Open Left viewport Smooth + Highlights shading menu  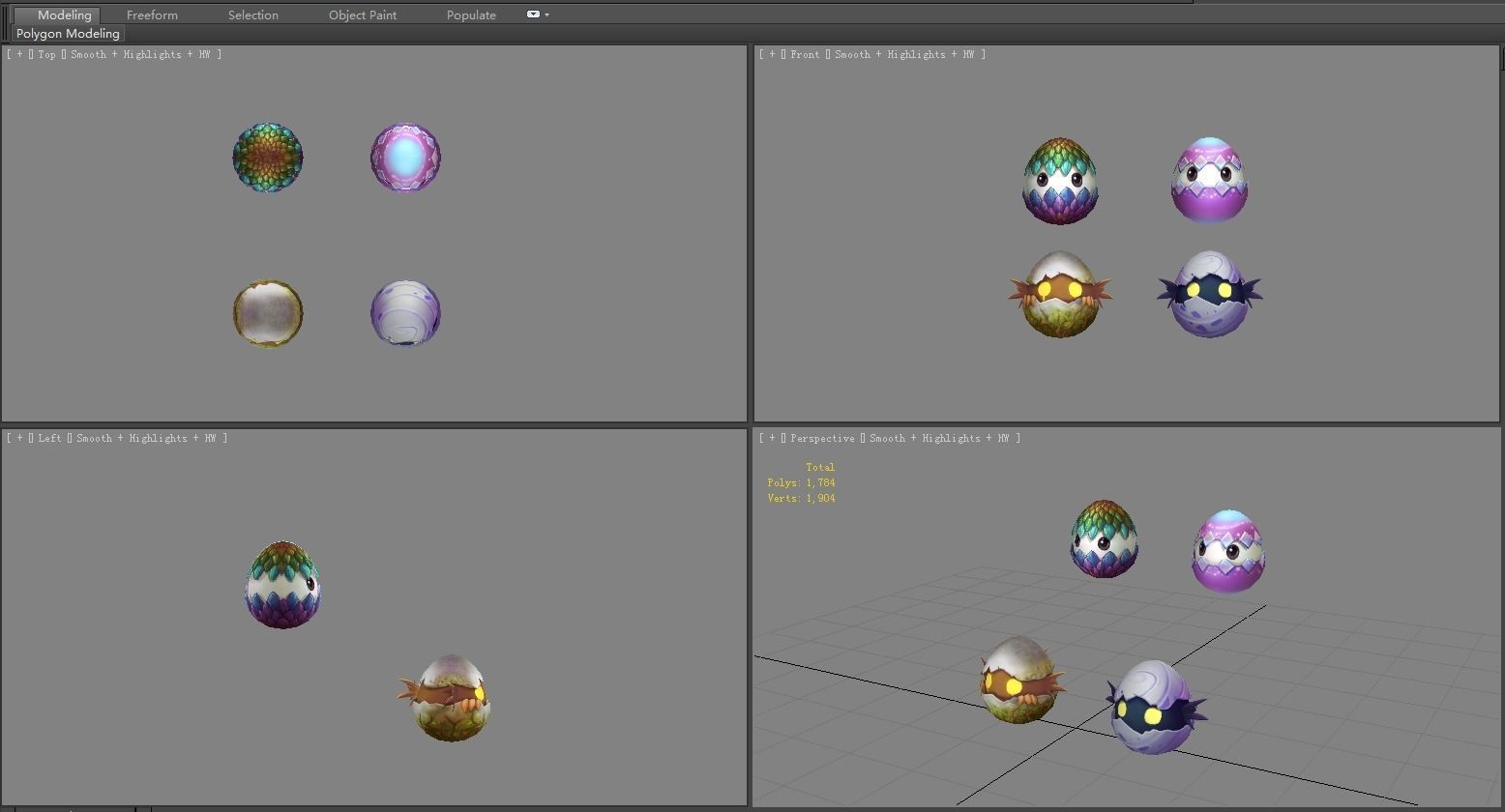(145, 439)
